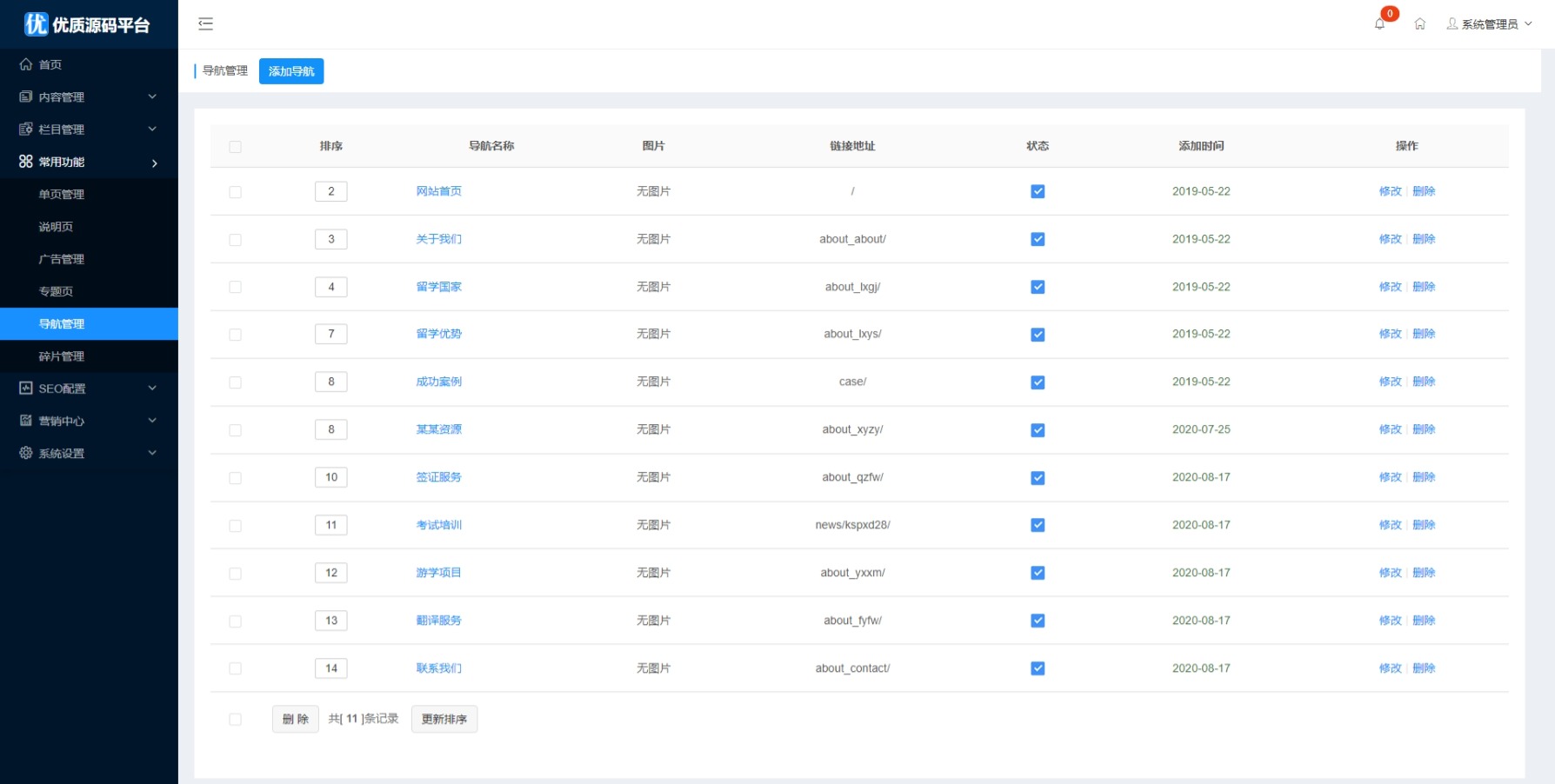Screen dimensions: 1555x784
Task: Click the date 2020-07-25 cell
Action: pyautogui.click(x=1201, y=429)
